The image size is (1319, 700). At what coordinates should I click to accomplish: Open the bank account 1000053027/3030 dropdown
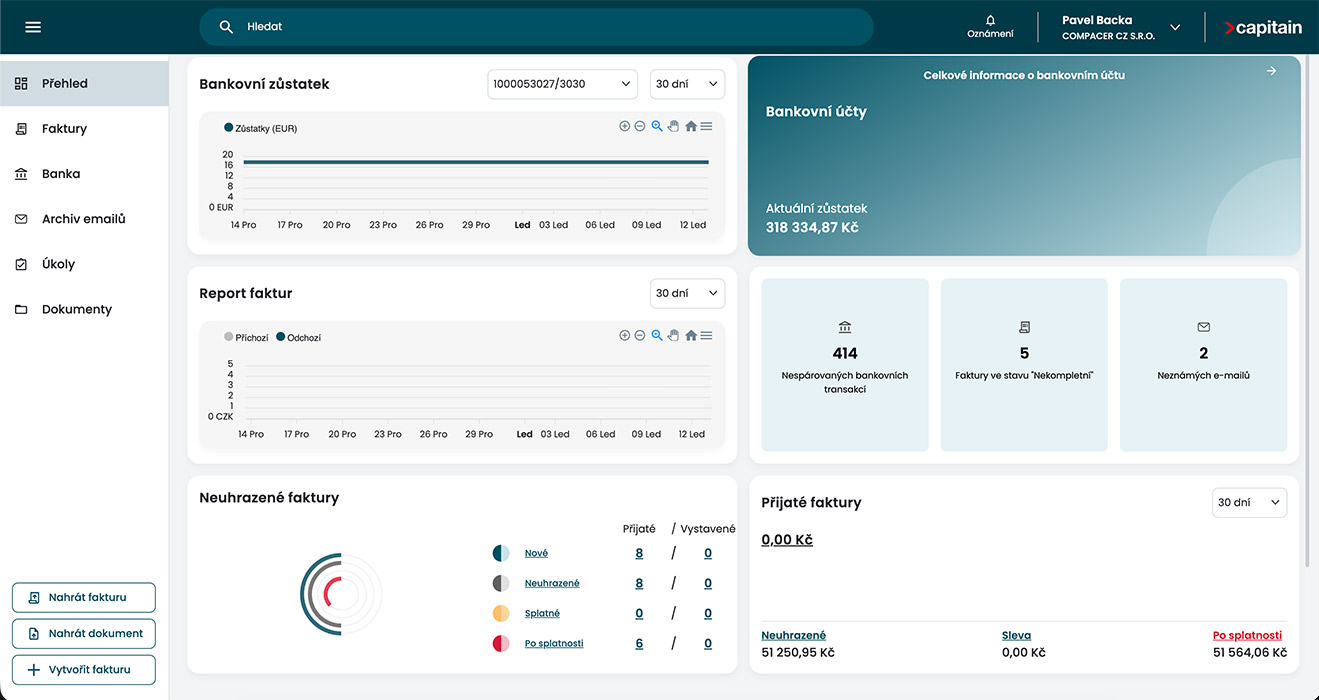coord(562,84)
